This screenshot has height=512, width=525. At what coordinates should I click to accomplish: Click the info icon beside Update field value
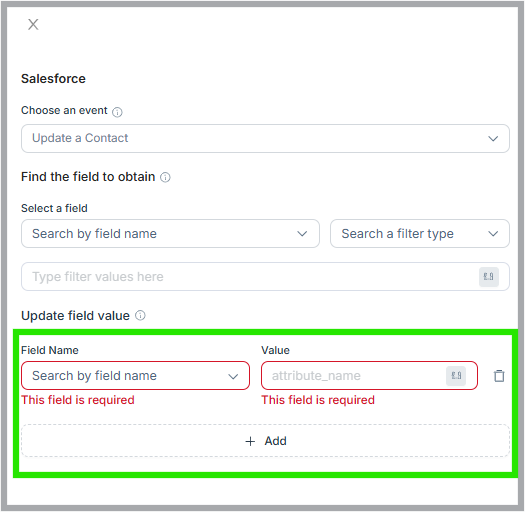tap(140, 315)
